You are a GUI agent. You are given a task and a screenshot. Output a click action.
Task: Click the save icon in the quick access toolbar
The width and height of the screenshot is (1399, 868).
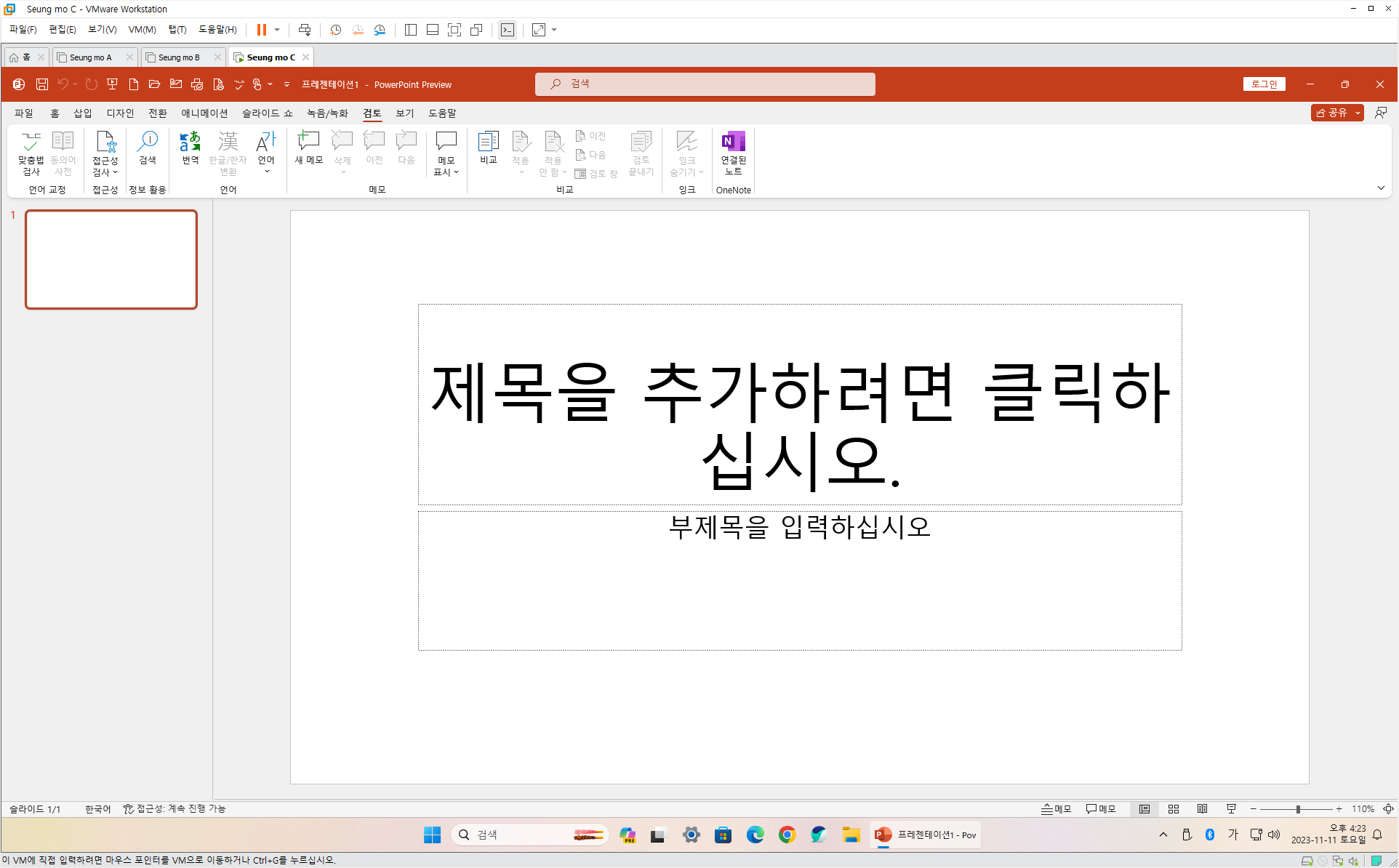click(42, 84)
